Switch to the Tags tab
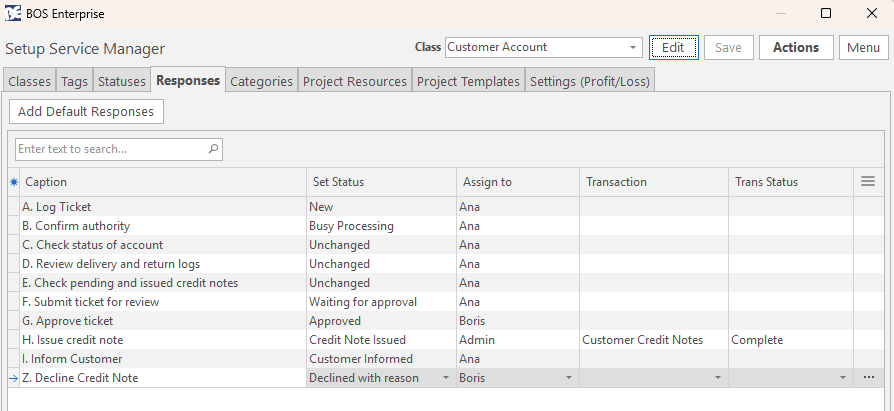The height and width of the screenshot is (411, 894). pyautogui.click(x=74, y=82)
